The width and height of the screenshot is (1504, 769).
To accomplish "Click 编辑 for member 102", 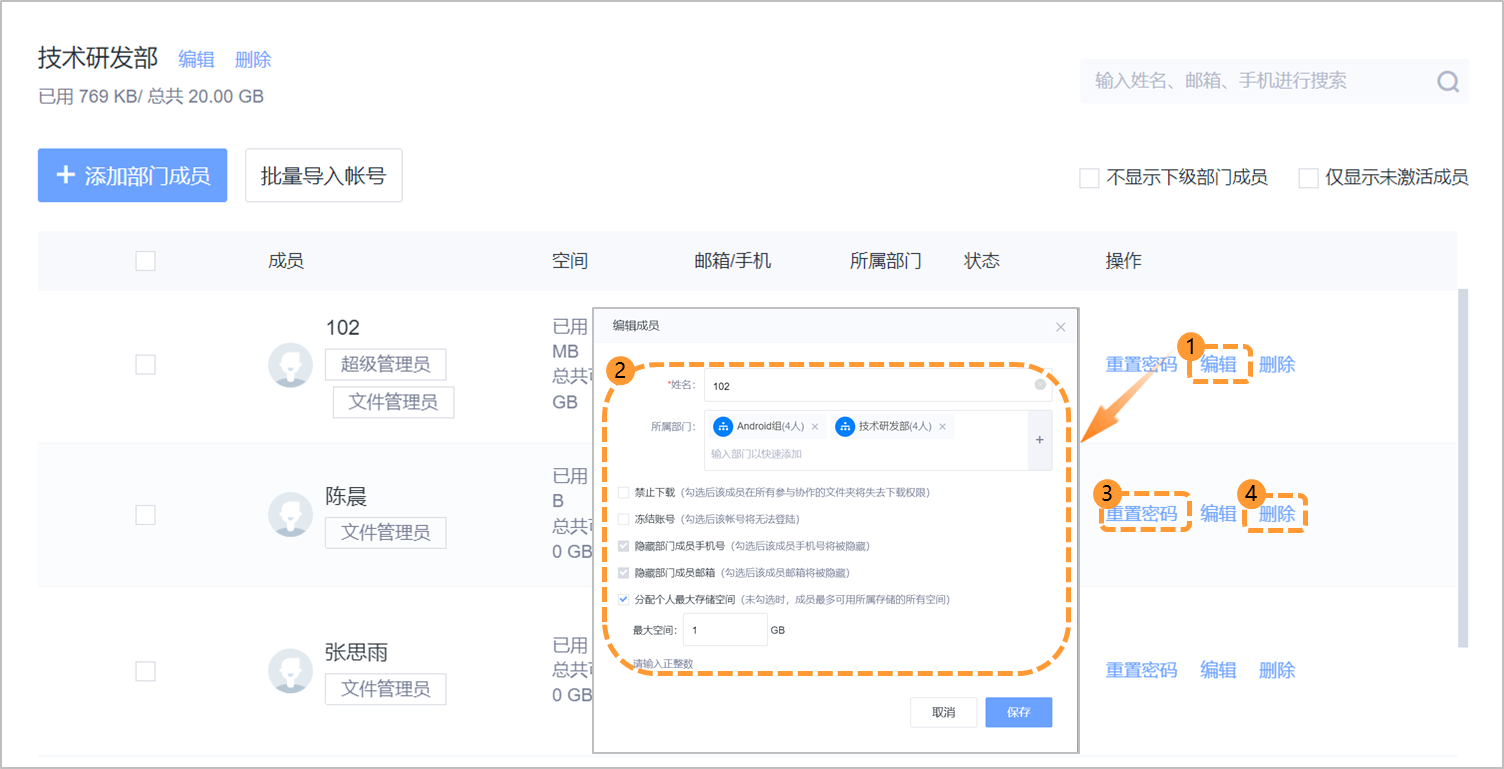I will click(x=1218, y=365).
